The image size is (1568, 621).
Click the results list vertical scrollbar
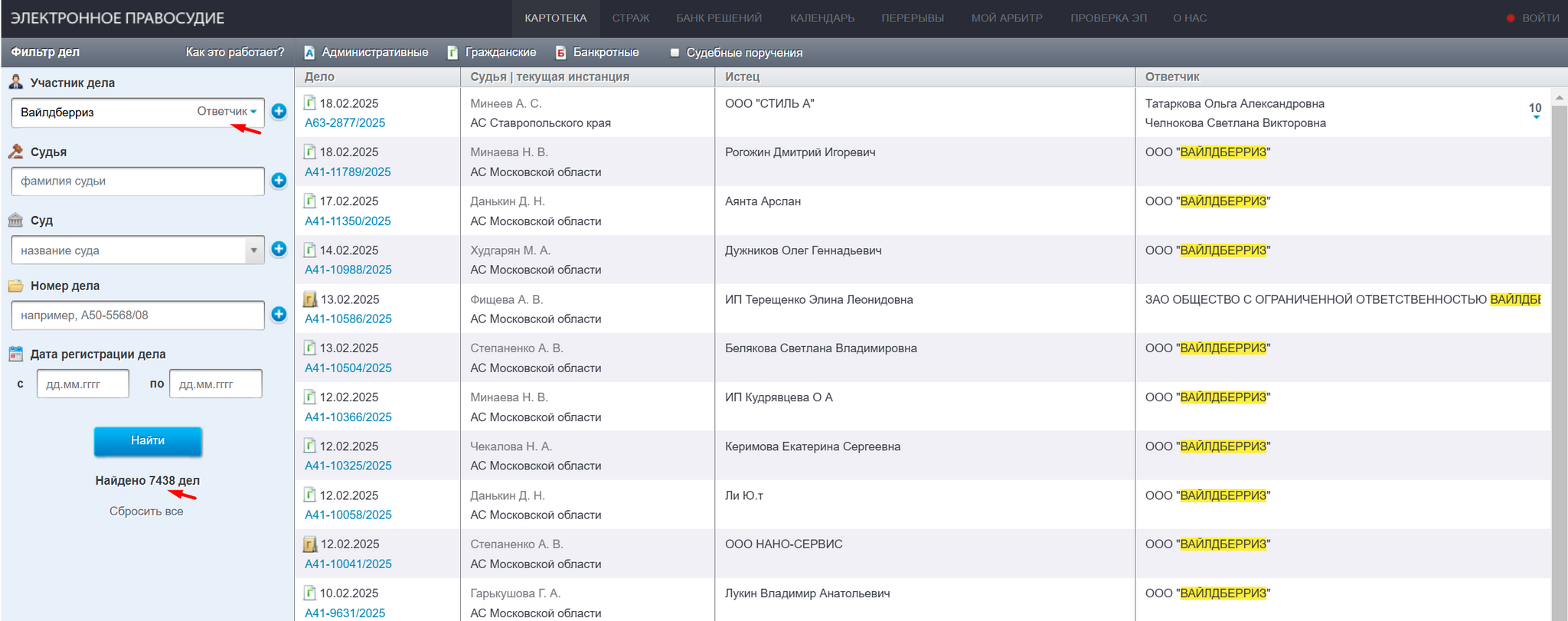[1559, 363]
